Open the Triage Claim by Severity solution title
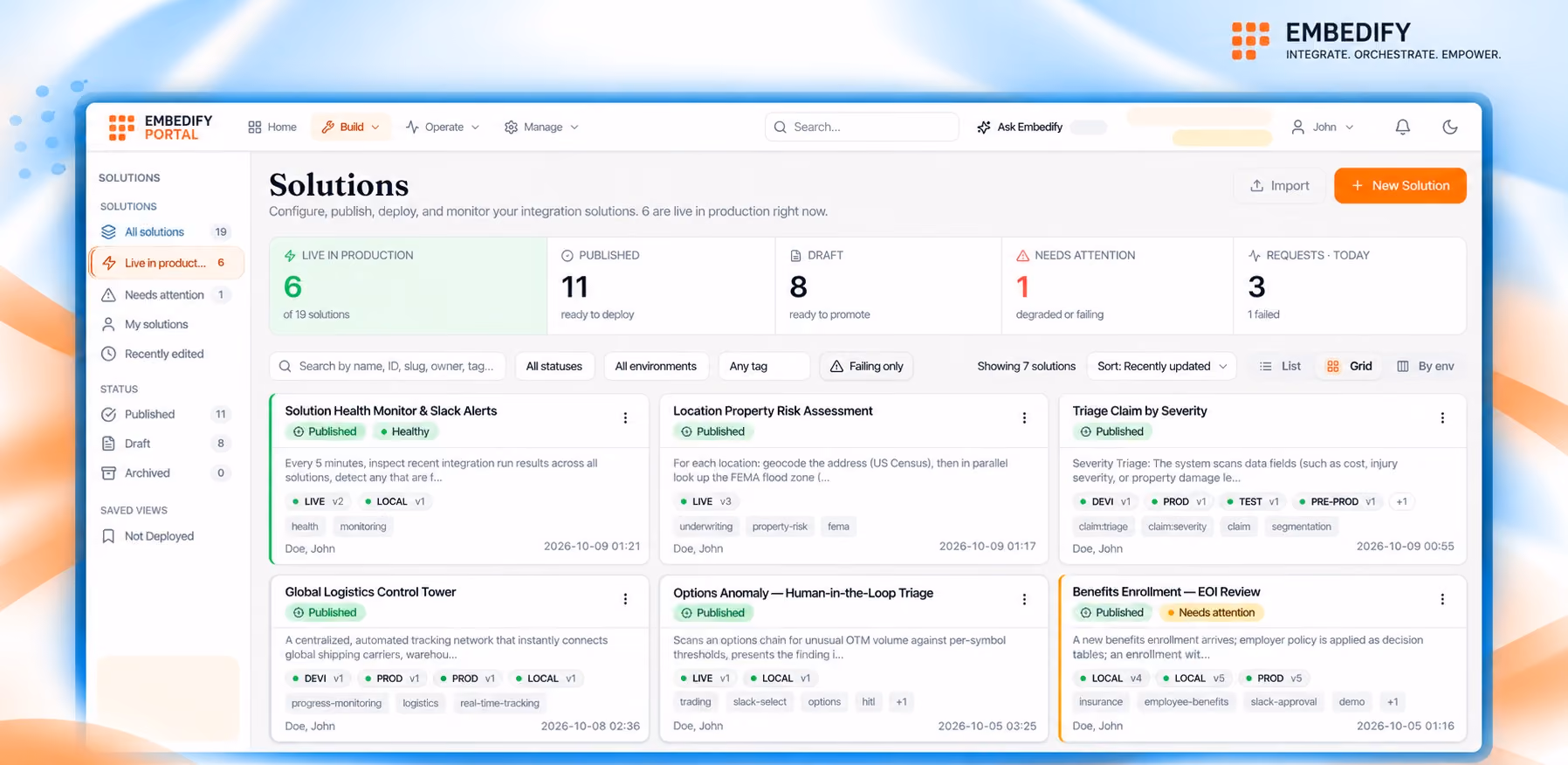 pos(1139,411)
